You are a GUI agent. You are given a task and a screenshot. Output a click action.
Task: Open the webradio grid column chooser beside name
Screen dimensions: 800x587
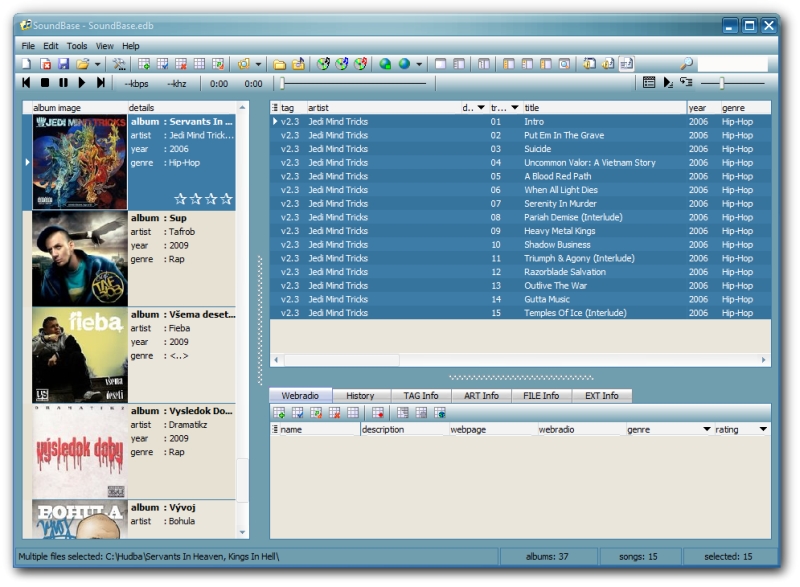pyautogui.click(x=275, y=429)
